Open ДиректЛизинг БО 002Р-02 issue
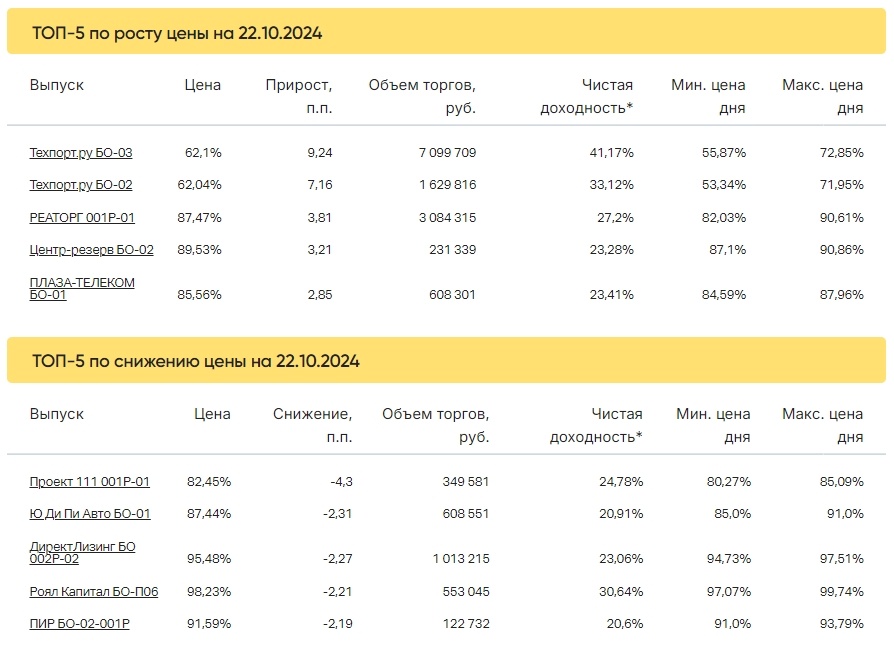894x647 pixels. click(82, 552)
